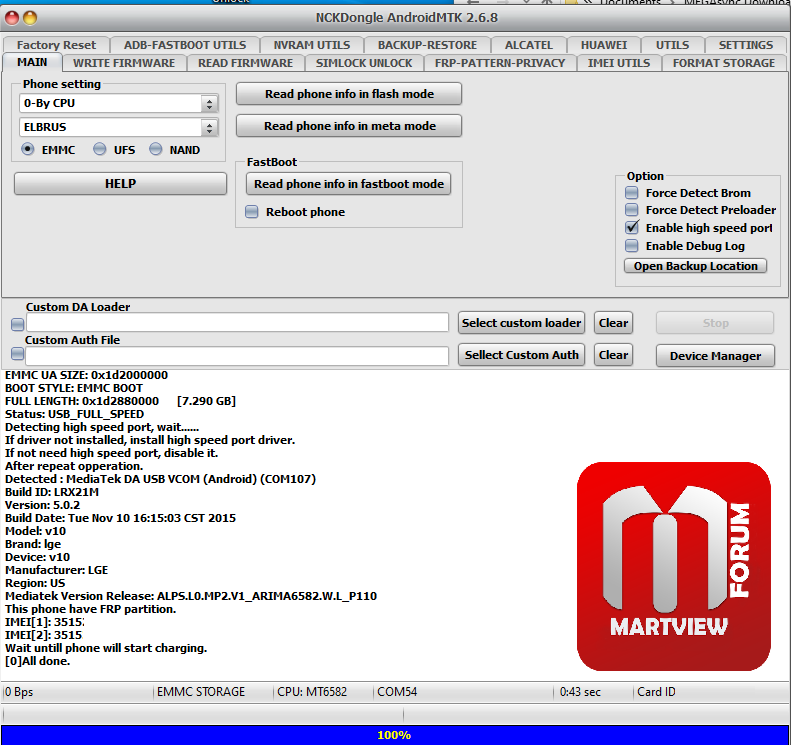Open the ALCATEL tab
Viewport: 793px width, 745px height.
(528, 45)
